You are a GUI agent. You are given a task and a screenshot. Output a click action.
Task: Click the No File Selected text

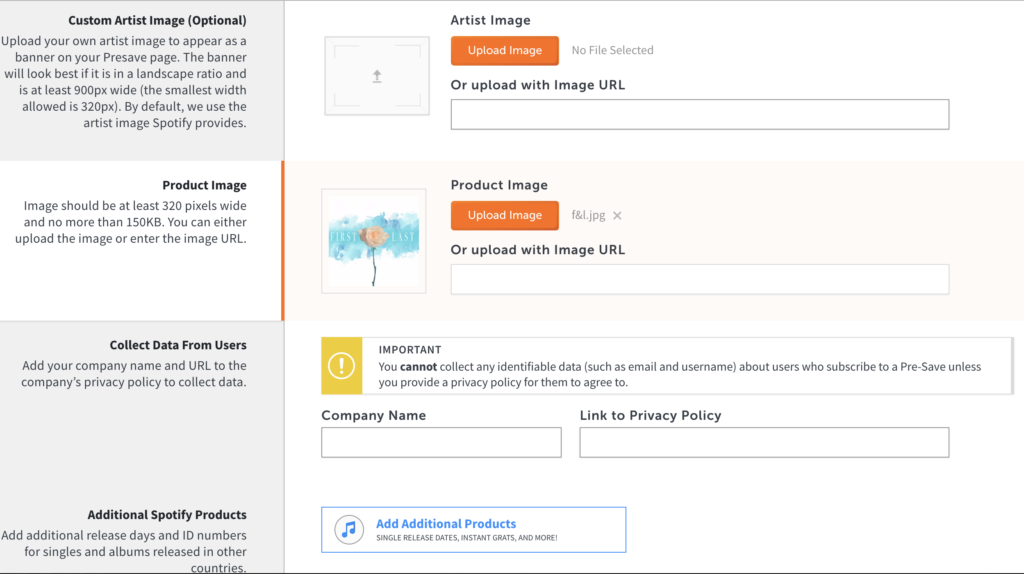[x=613, y=50]
